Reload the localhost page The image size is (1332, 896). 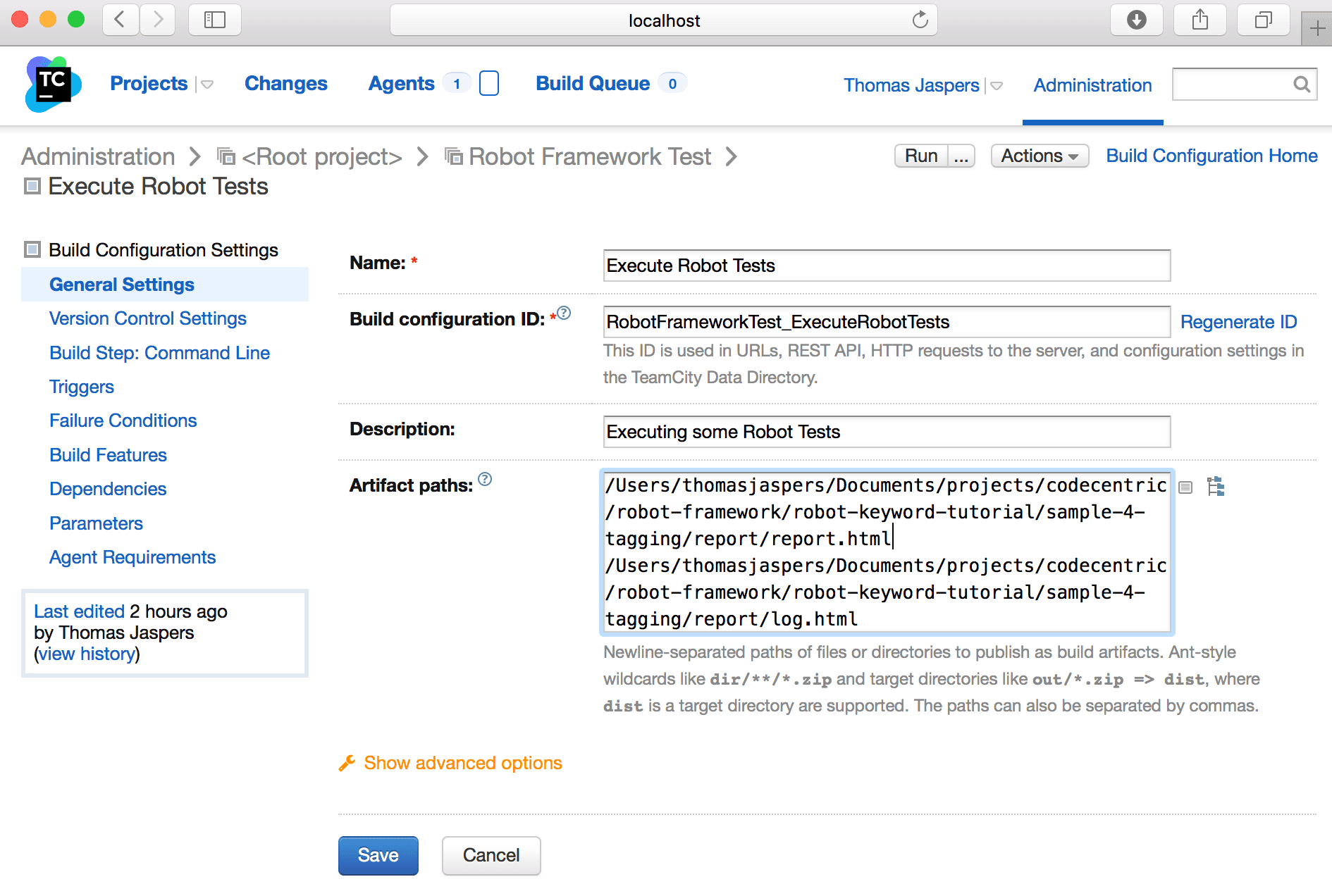pos(920,20)
